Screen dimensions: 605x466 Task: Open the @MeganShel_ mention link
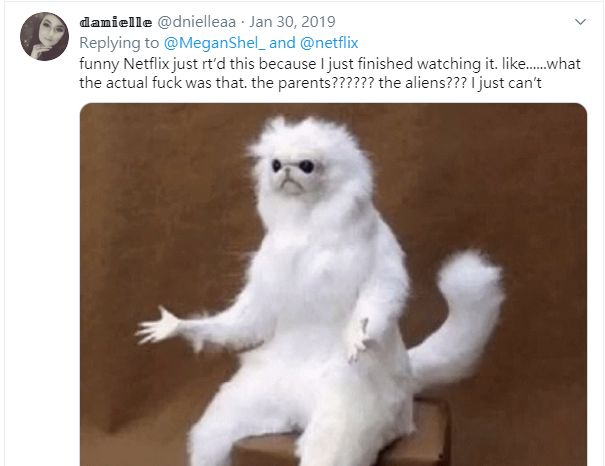(214, 42)
